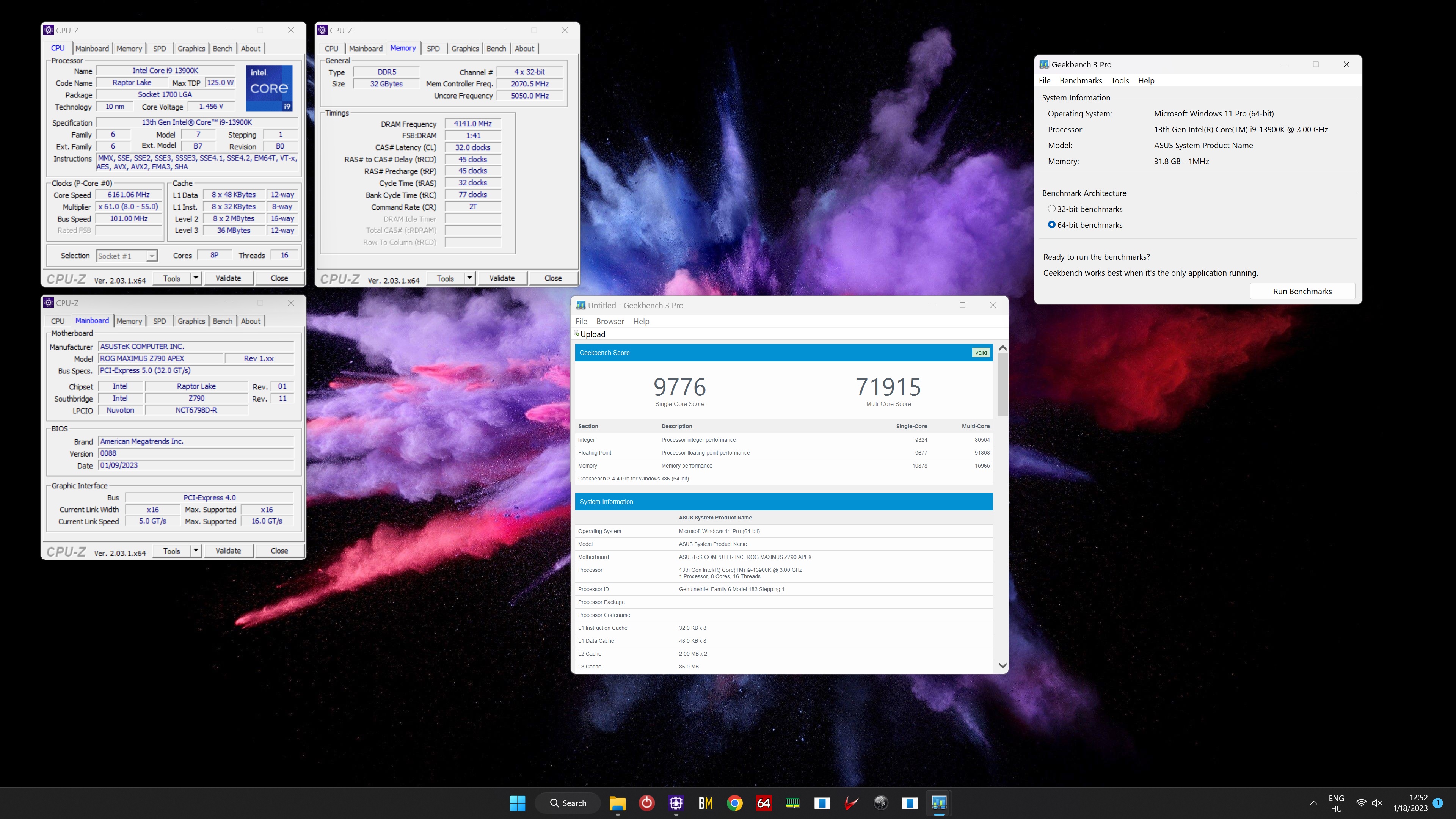Select 64-bit benchmarks option
This screenshot has height=819, width=1456.
1051,224
